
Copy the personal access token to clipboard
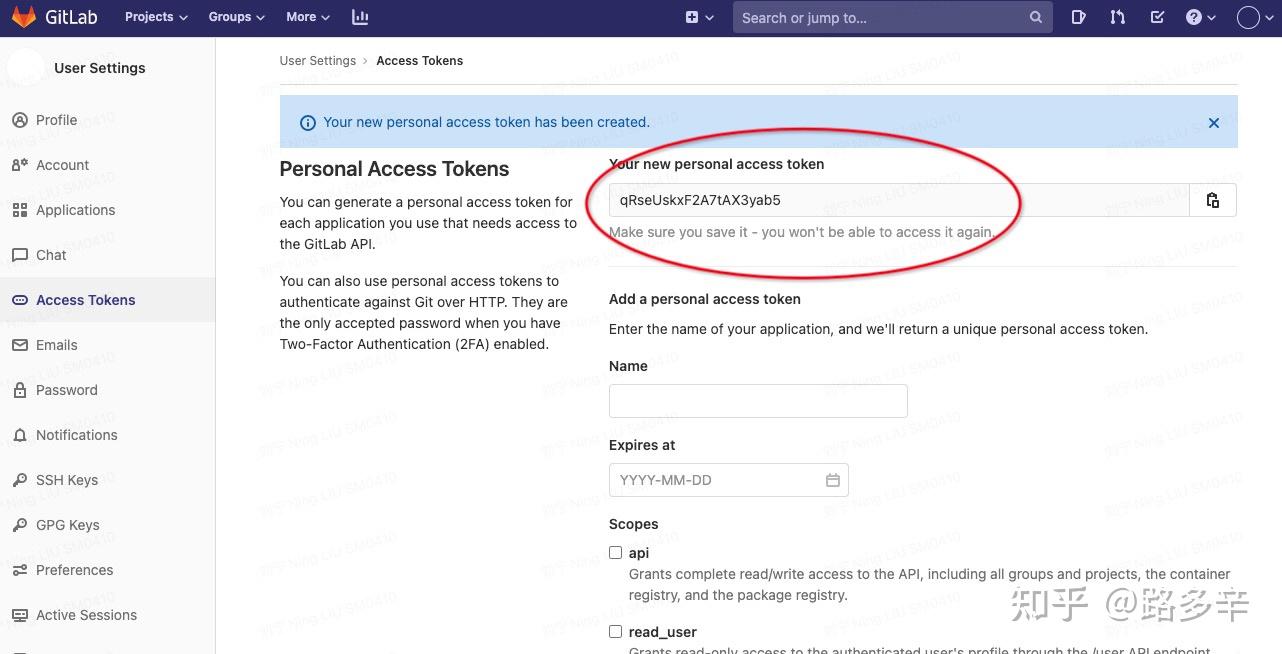tap(1212, 200)
